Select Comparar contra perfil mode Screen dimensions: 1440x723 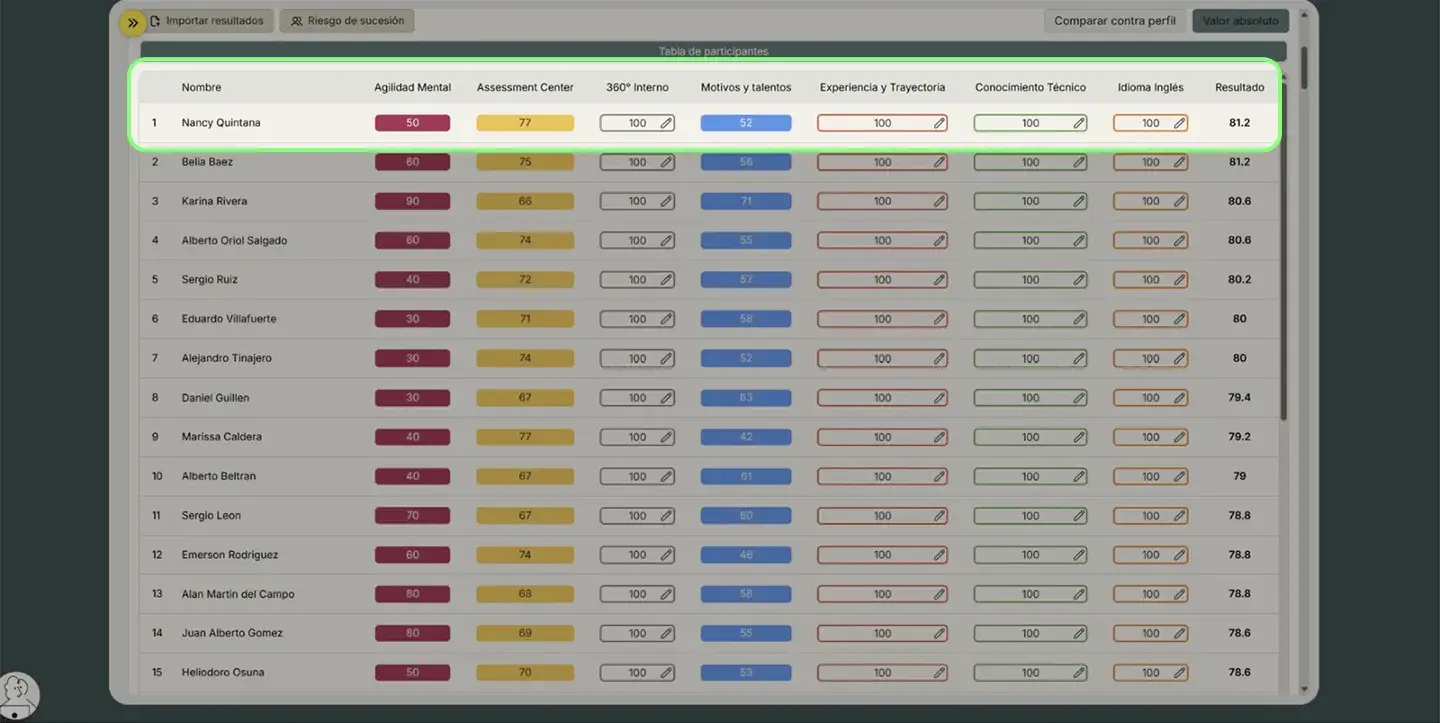pyautogui.click(x=1115, y=21)
